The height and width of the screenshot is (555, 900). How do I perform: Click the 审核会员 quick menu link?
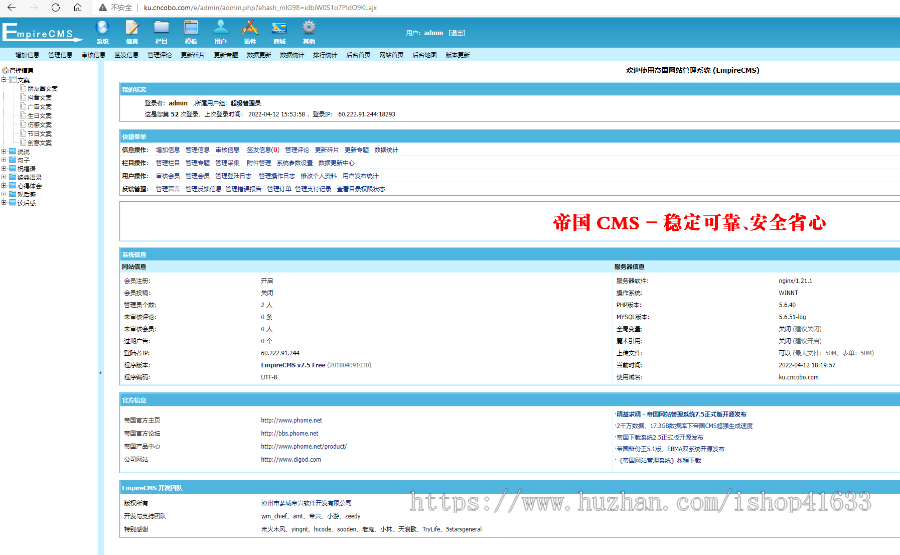[168, 176]
